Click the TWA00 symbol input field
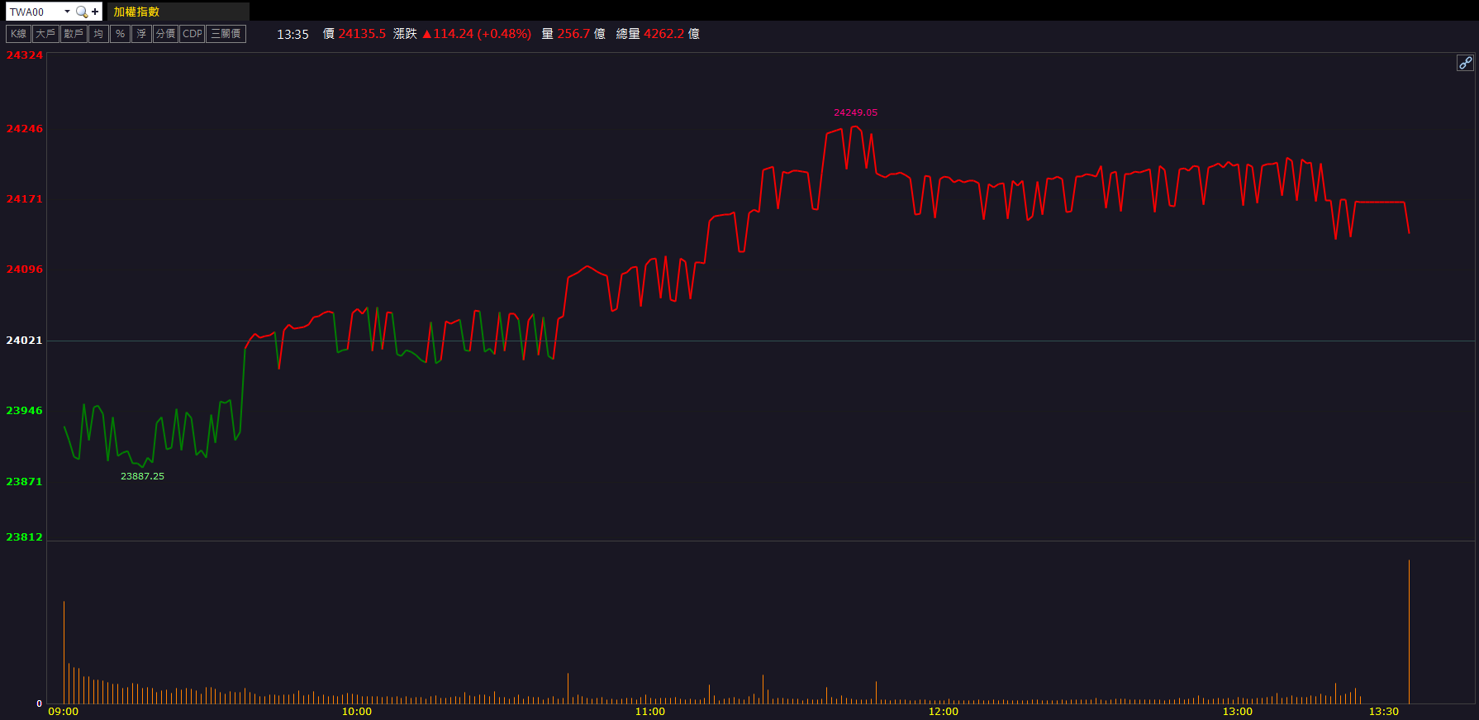 point(33,12)
